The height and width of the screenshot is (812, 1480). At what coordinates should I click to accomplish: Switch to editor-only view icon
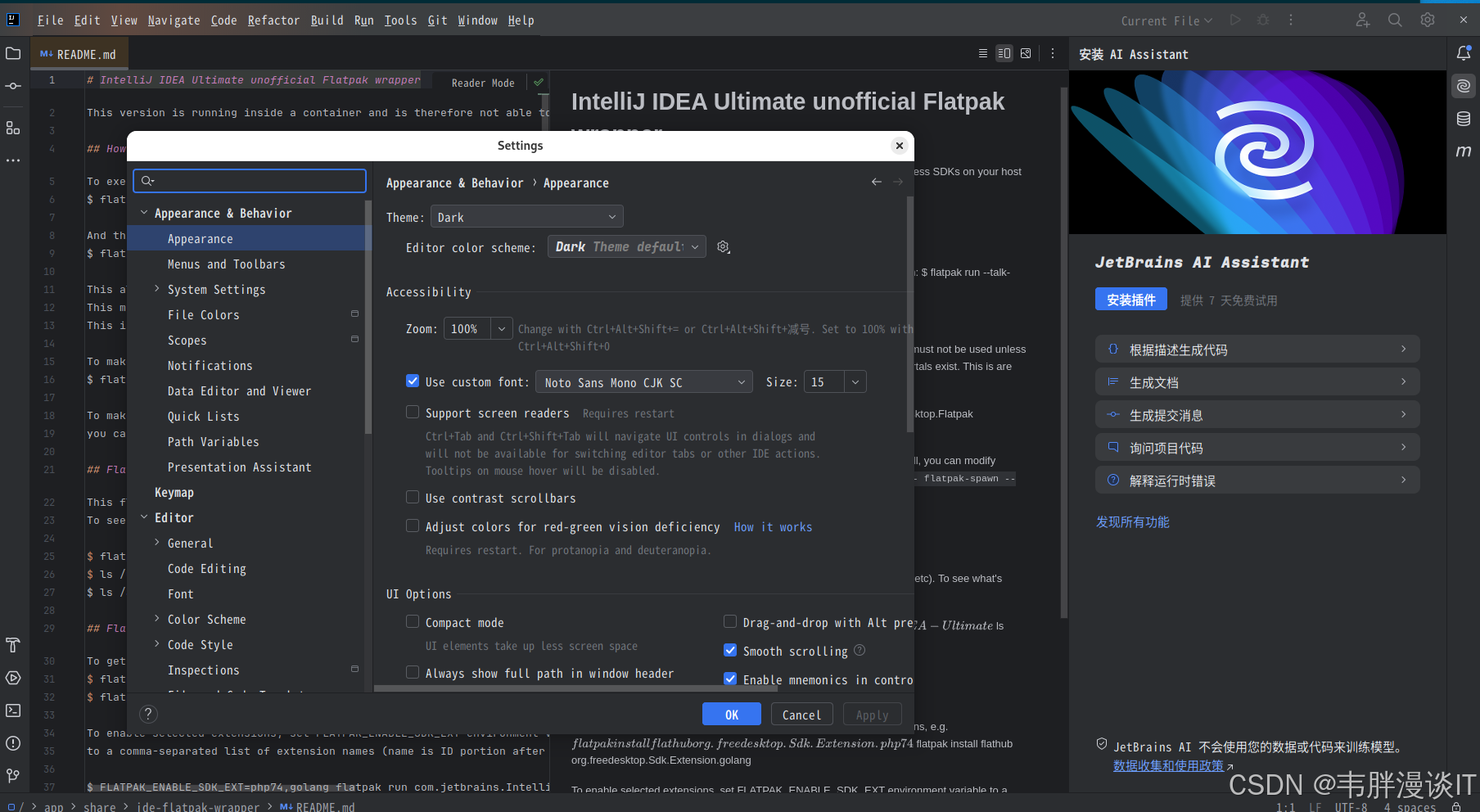(x=983, y=53)
